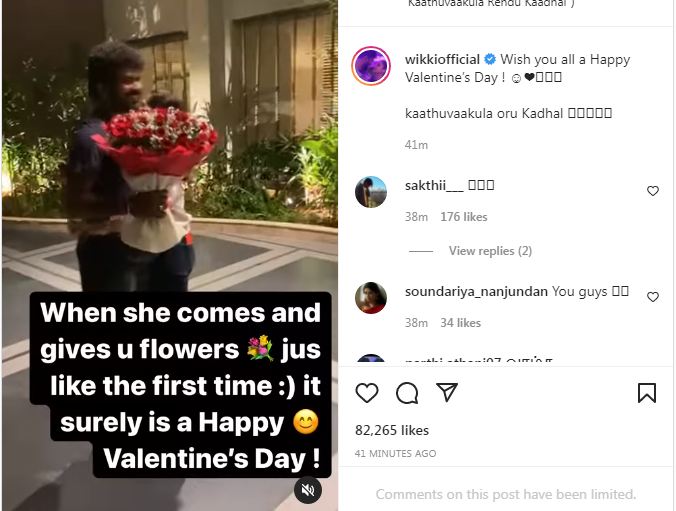Viewport: 676px width, 511px height.
Task: Click the verified badge next to wikkiofficial
Action: [490, 59]
